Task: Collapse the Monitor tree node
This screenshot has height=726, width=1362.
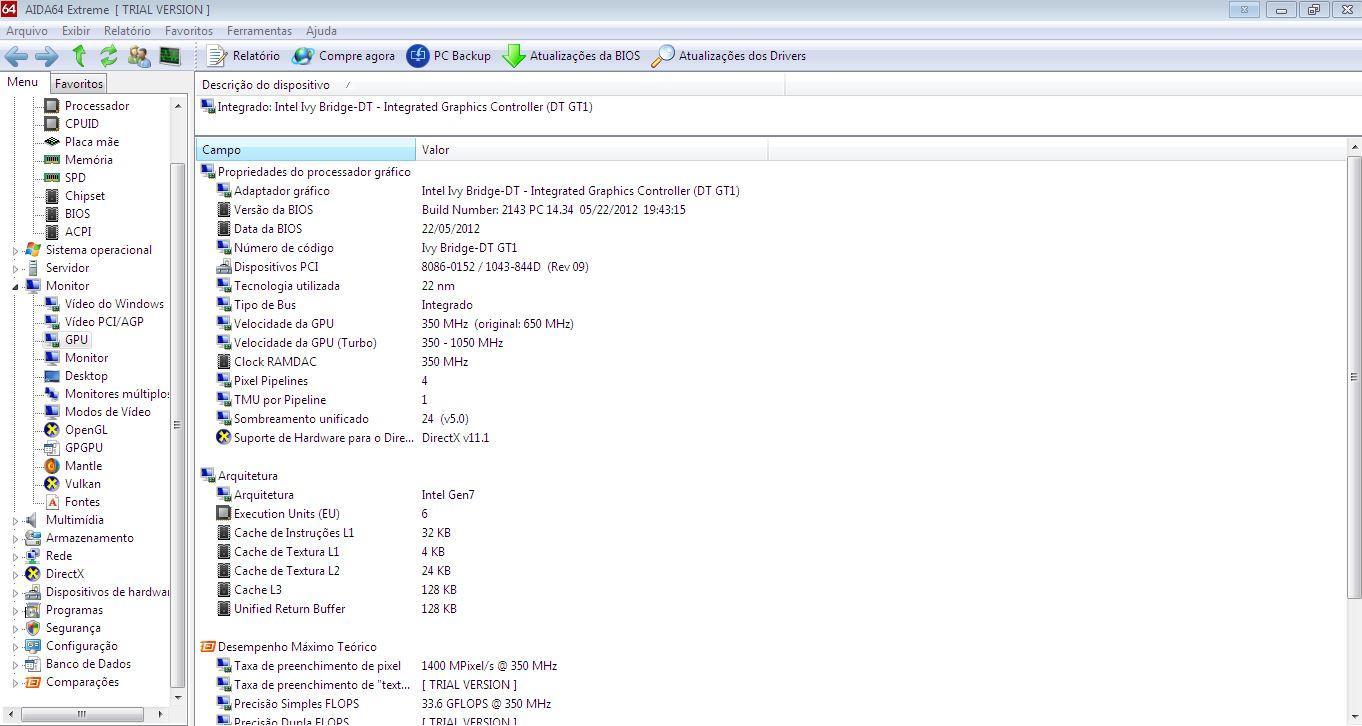Action: (x=15, y=286)
